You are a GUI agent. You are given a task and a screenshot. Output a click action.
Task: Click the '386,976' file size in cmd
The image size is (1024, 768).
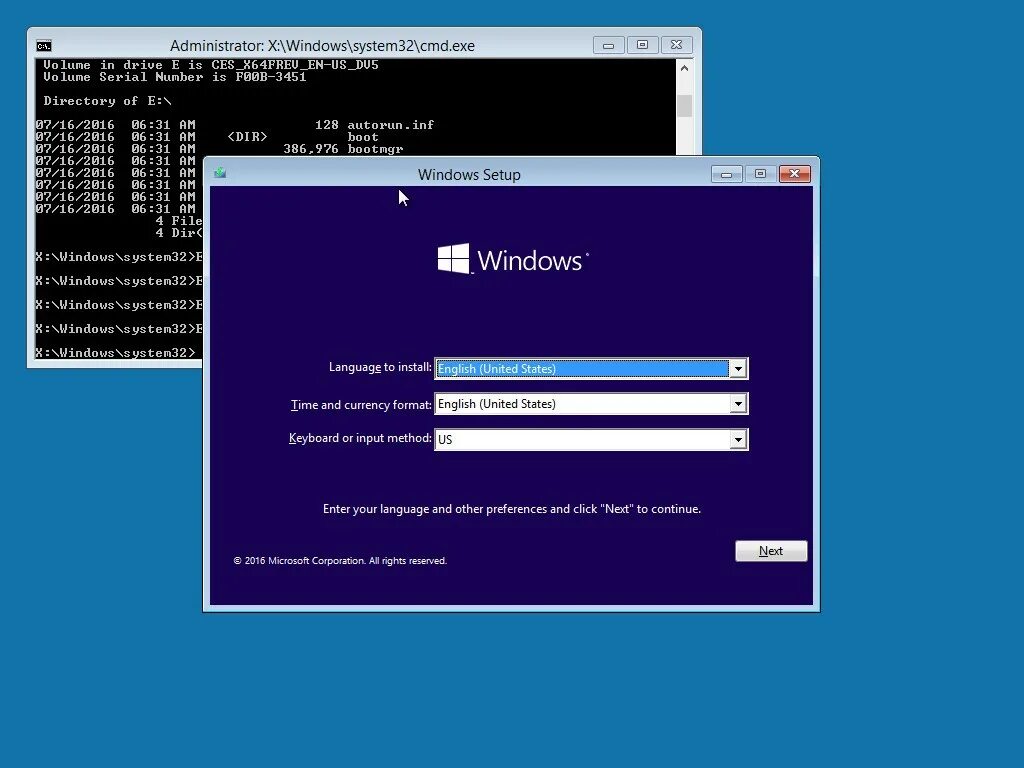pos(311,149)
